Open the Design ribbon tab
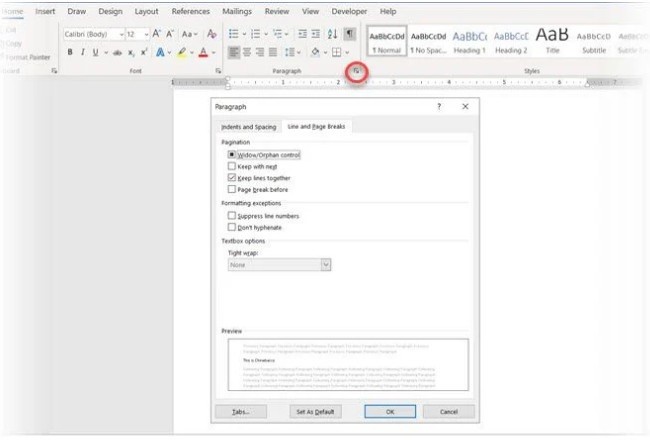Screen dimensions: 650x440 110,11
